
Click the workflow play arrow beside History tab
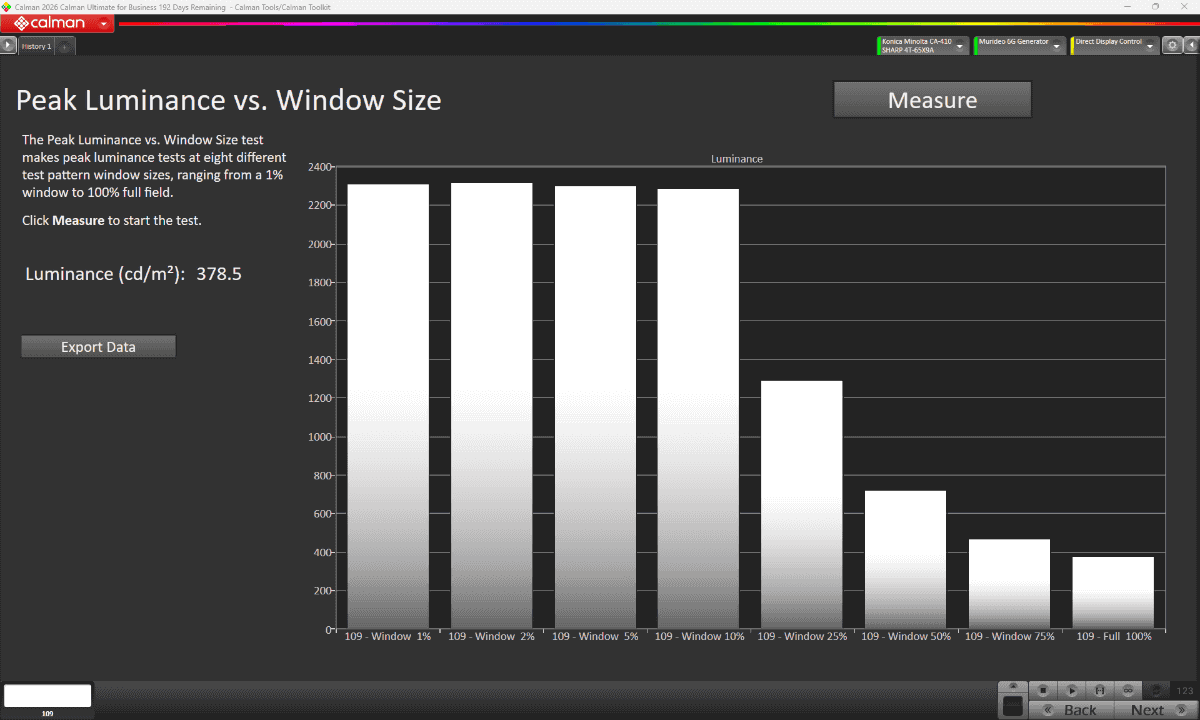tap(9, 45)
